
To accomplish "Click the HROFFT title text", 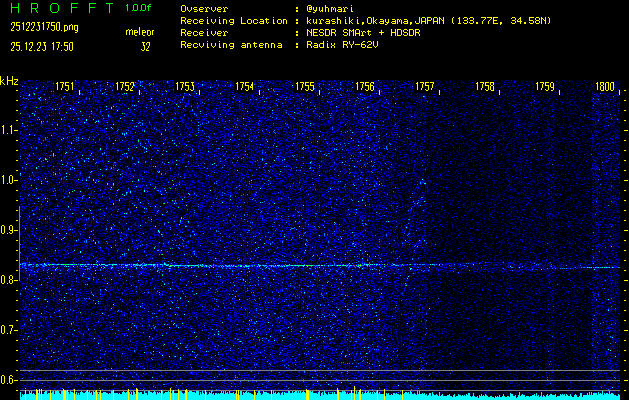I will pos(60,8).
